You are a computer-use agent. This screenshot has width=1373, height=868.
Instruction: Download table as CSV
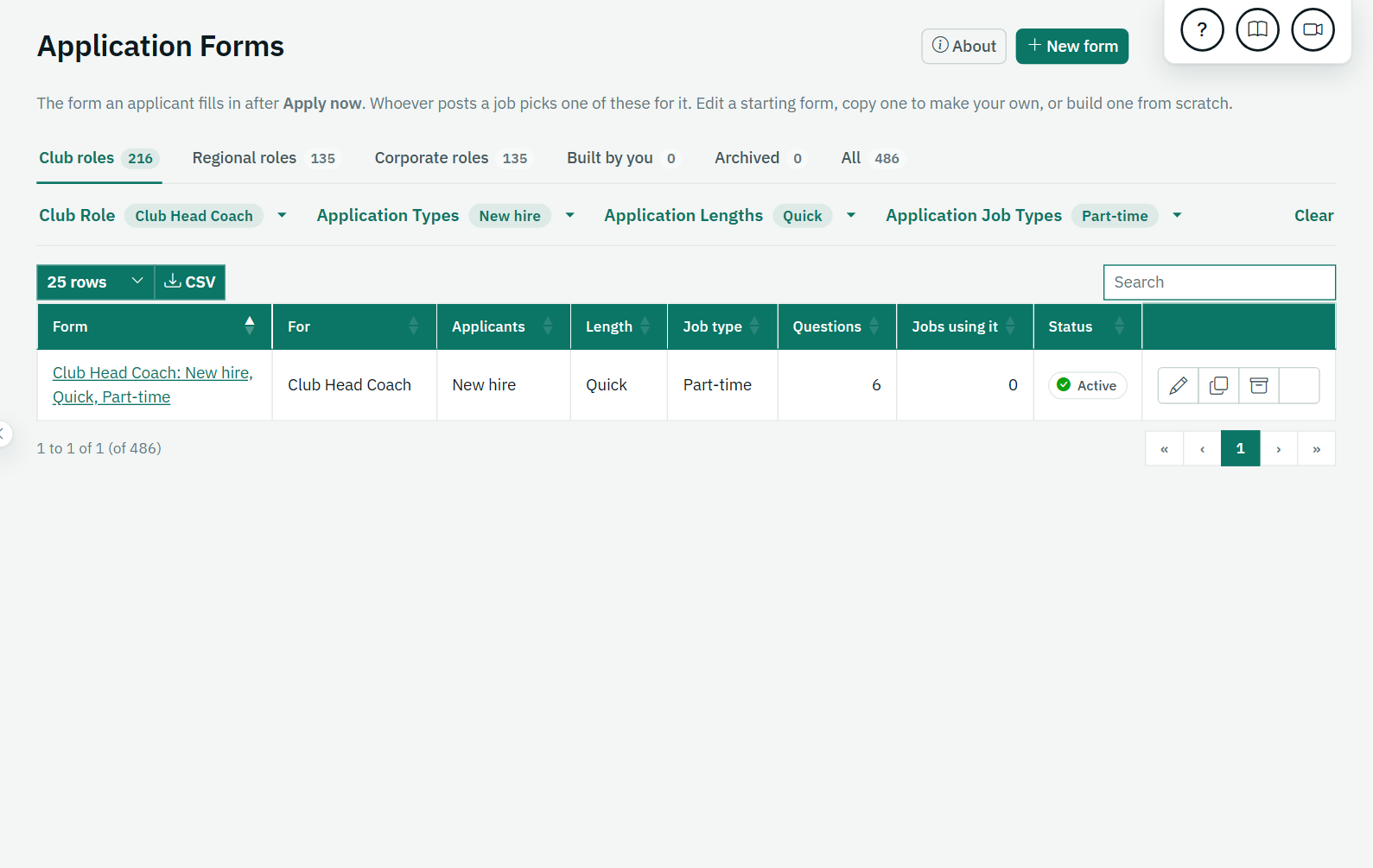click(x=190, y=282)
